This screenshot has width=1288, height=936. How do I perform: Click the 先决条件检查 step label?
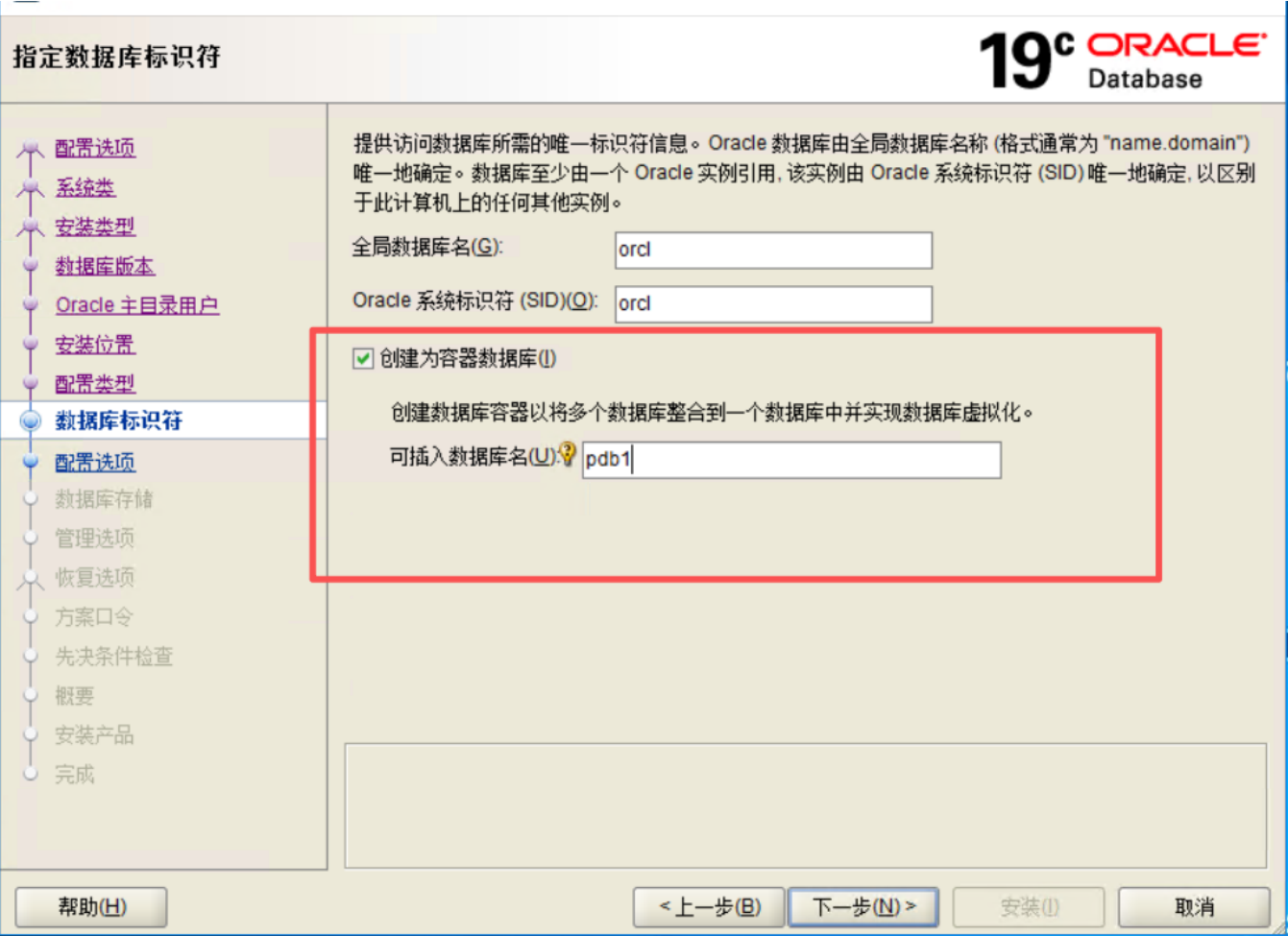tap(113, 657)
